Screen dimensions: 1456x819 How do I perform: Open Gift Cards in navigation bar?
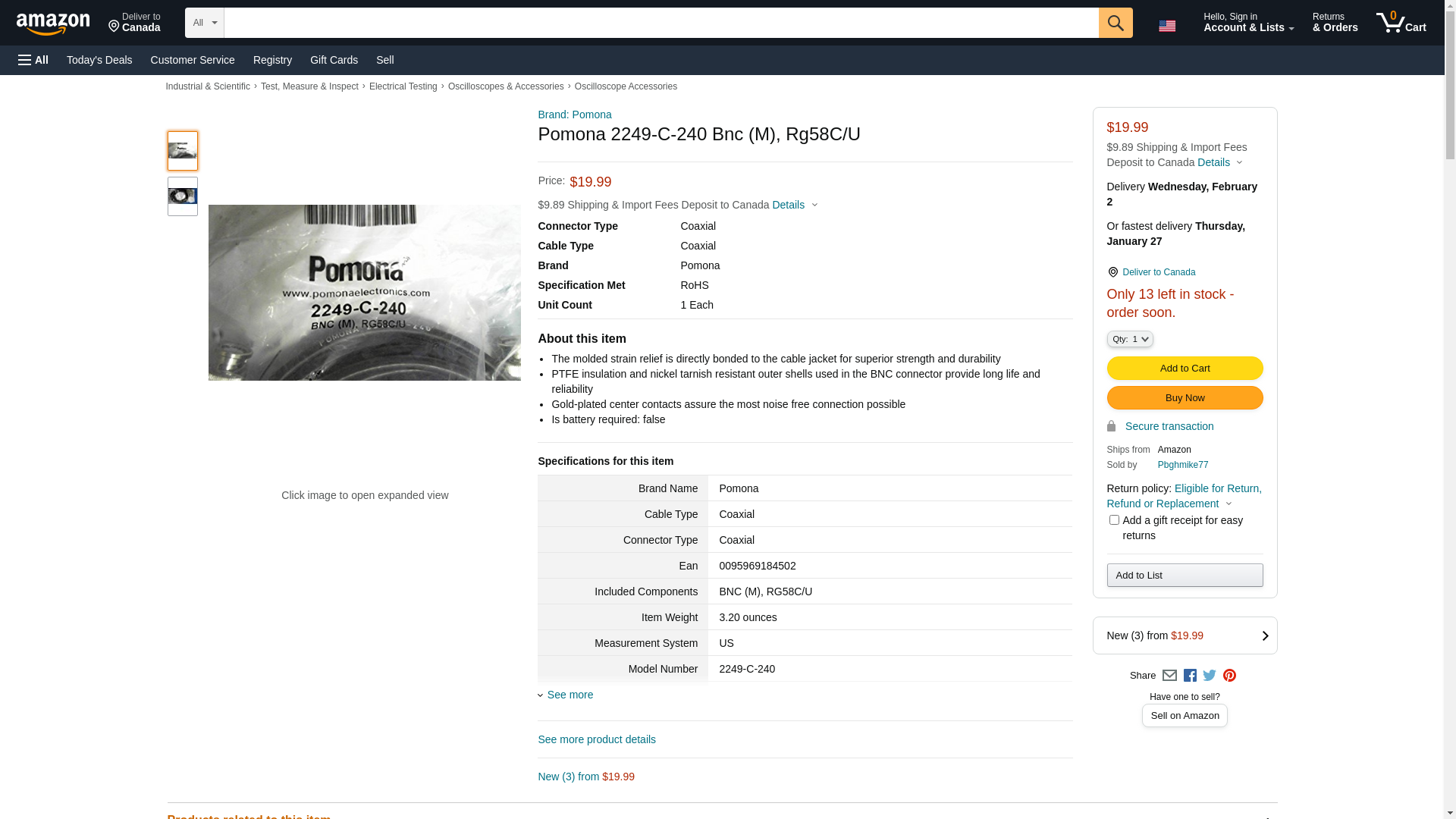click(334, 60)
